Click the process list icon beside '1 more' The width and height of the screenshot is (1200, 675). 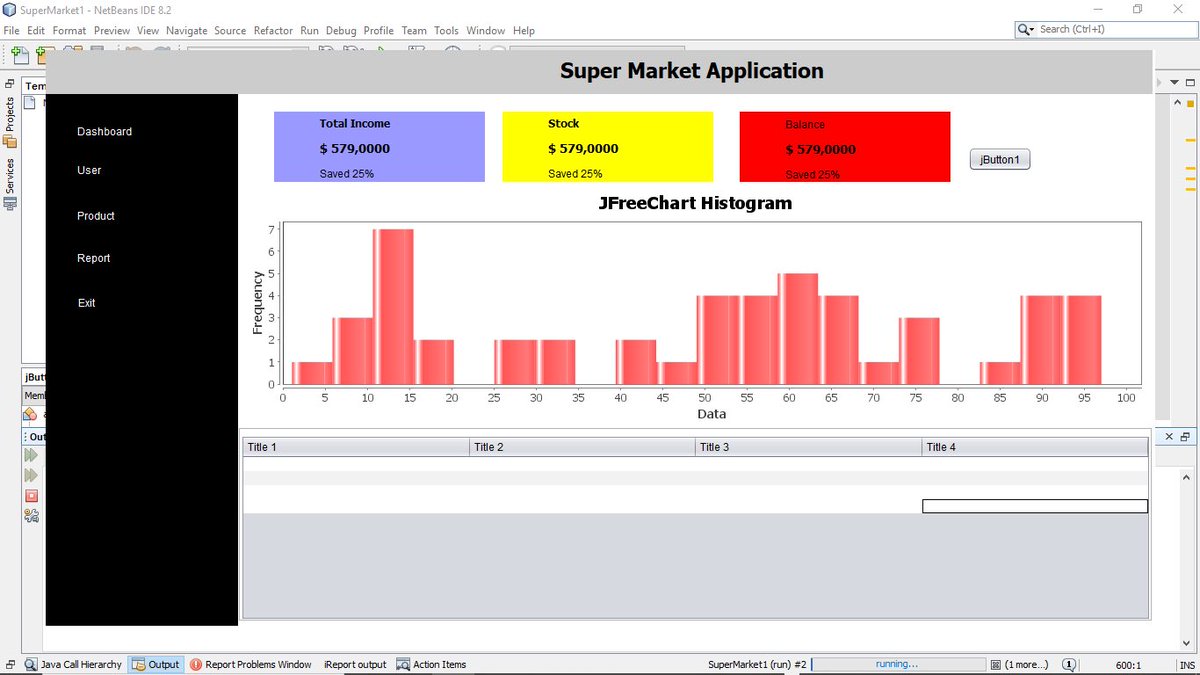coord(995,664)
